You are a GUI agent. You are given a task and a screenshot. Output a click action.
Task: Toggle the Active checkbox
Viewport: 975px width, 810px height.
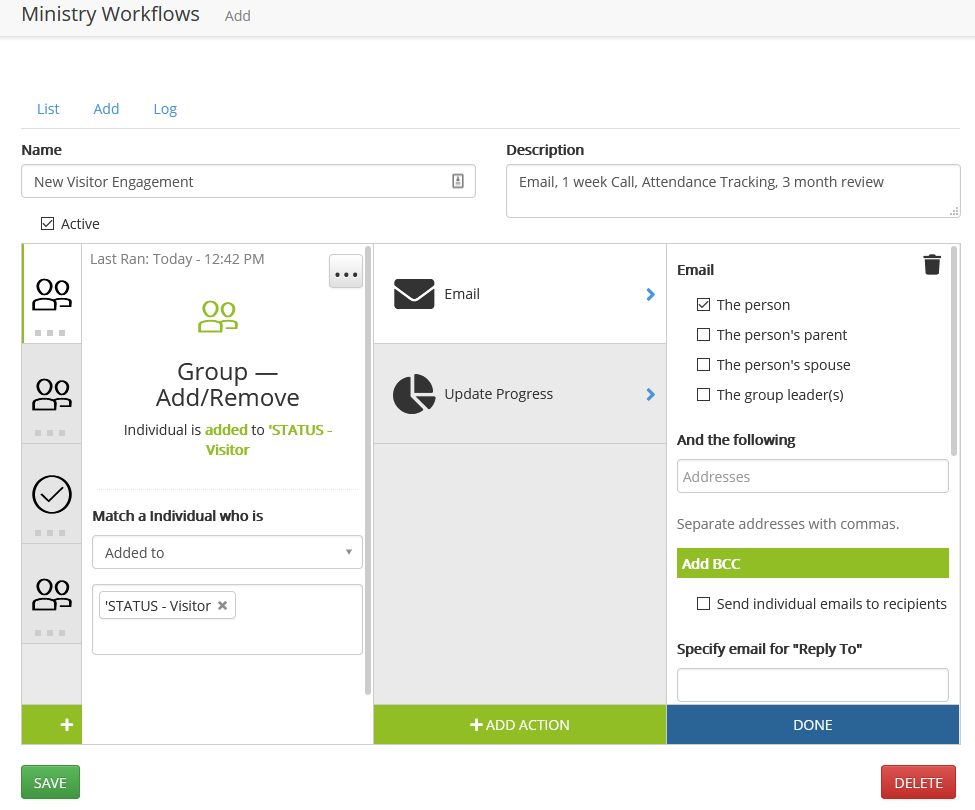tap(47, 224)
